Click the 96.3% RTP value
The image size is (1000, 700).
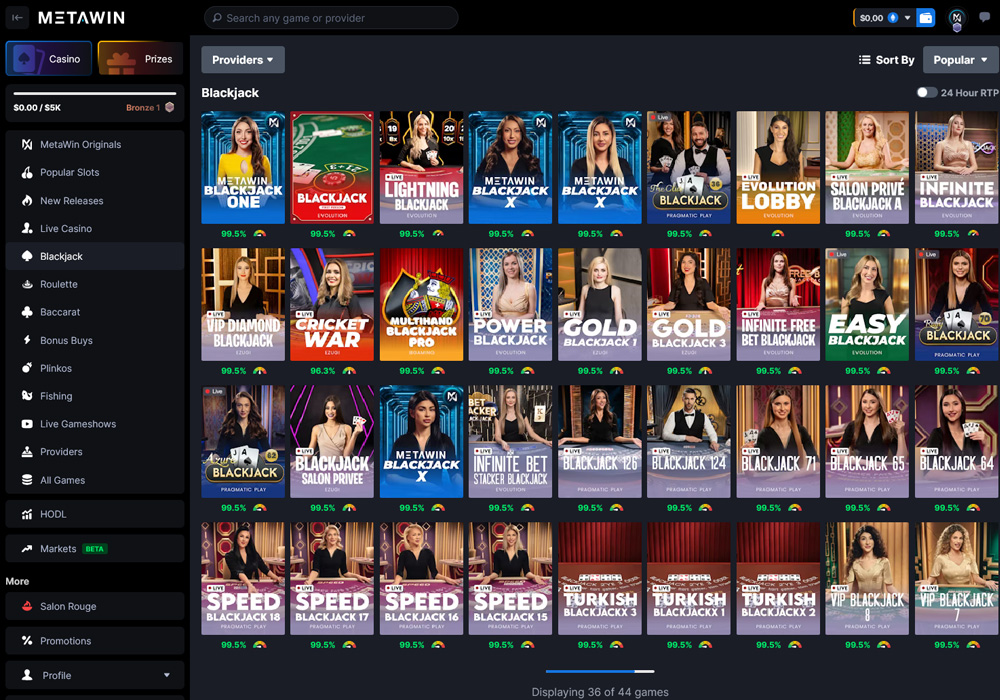coord(323,371)
